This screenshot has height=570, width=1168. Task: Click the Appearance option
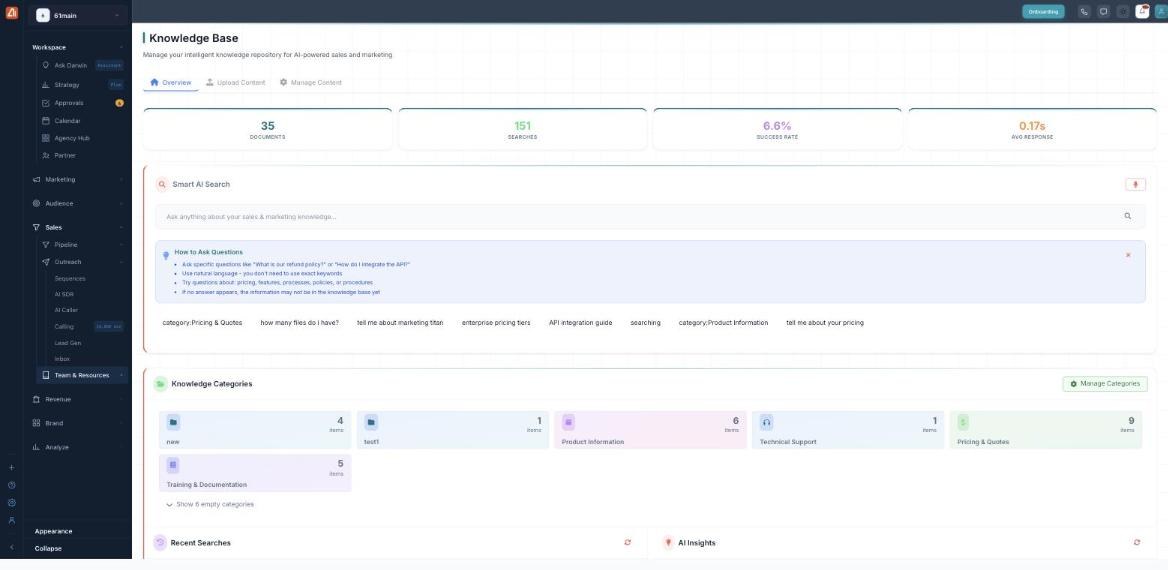(x=54, y=531)
